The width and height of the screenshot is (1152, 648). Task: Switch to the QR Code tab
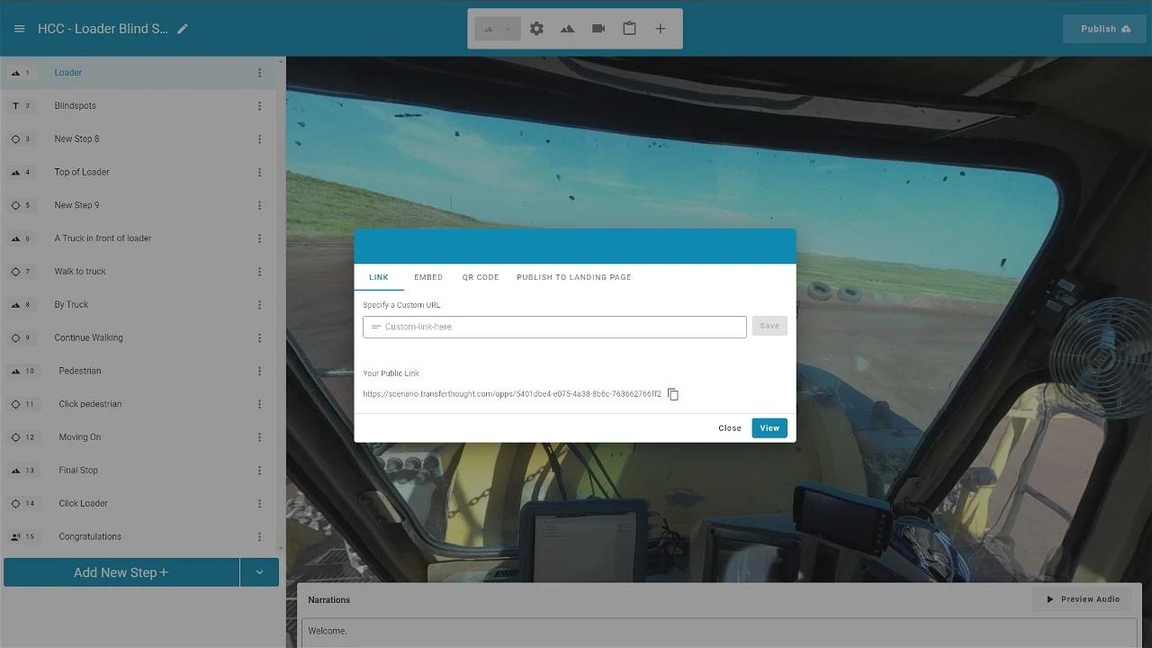coord(480,277)
